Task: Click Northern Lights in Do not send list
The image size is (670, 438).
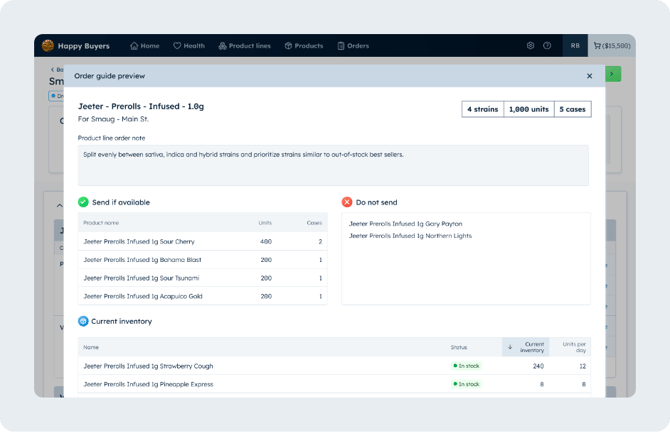Action: [410, 236]
